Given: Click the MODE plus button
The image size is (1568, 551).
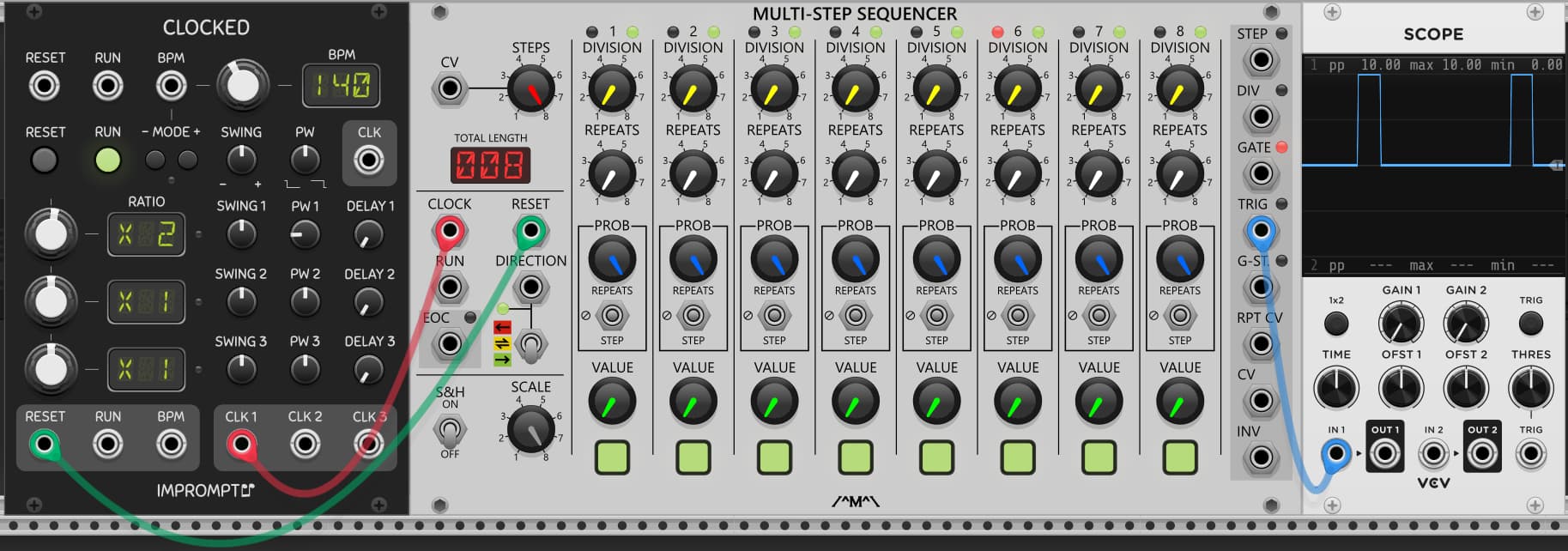Looking at the screenshot, I should click(187, 160).
